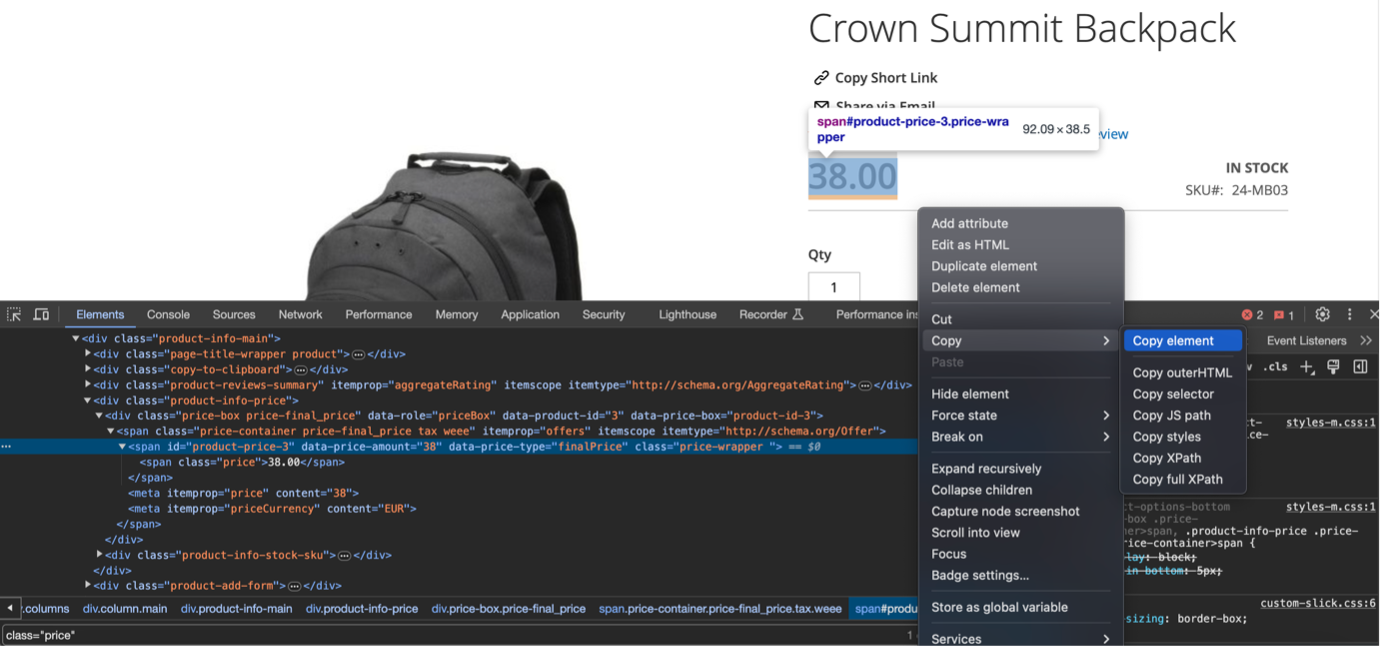Switch to the Console tab
Viewport: 1384px width, 650px height.
[x=168, y=315]
